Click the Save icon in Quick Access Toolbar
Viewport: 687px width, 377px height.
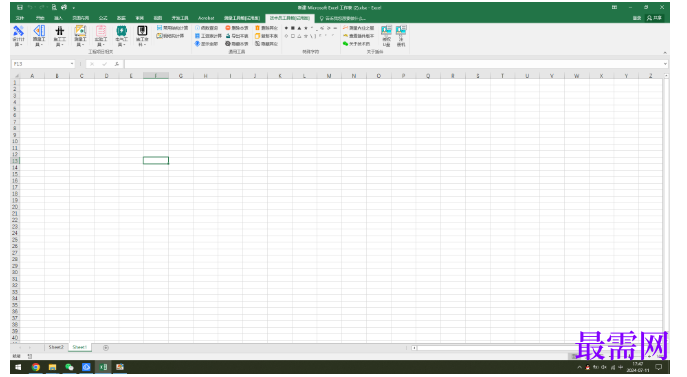pyautogui.click(x=20, y=7)
